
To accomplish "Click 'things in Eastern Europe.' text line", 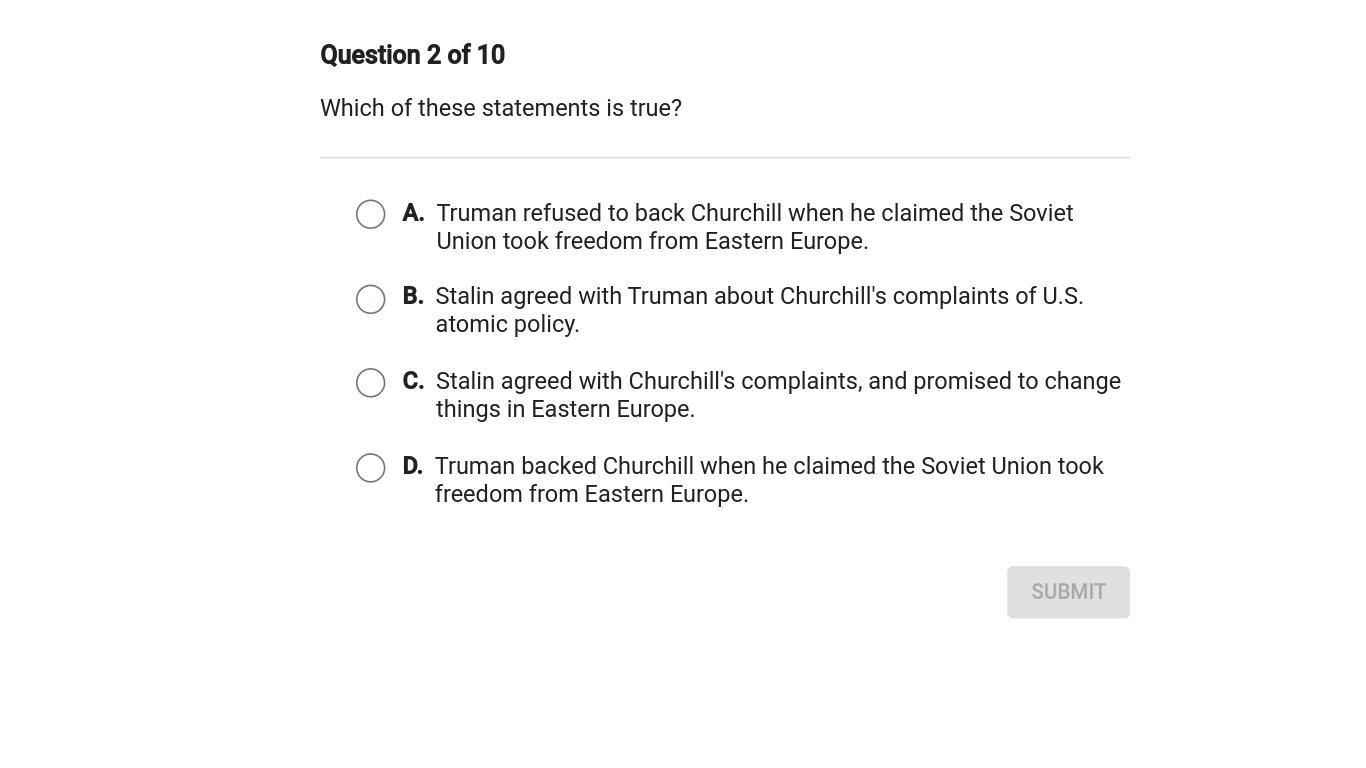I will [565, 409].
